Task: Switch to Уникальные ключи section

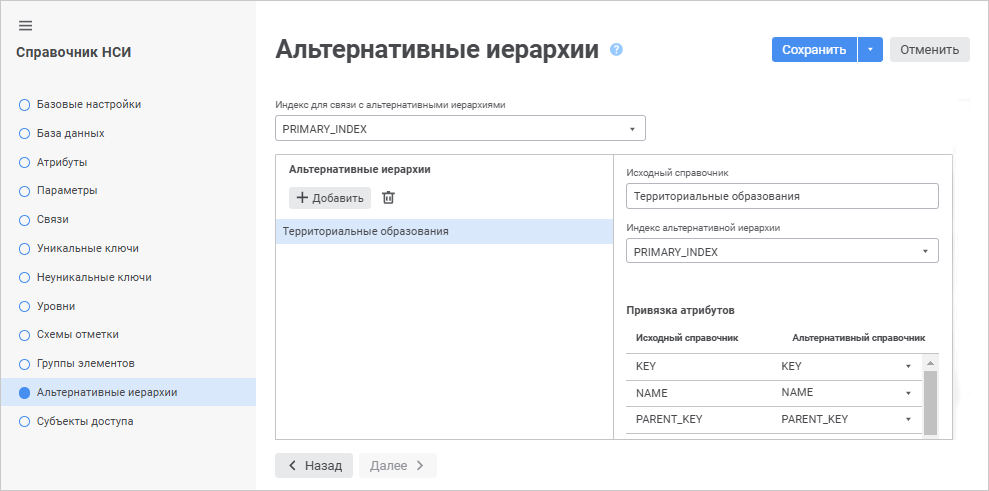Action: 87,248
